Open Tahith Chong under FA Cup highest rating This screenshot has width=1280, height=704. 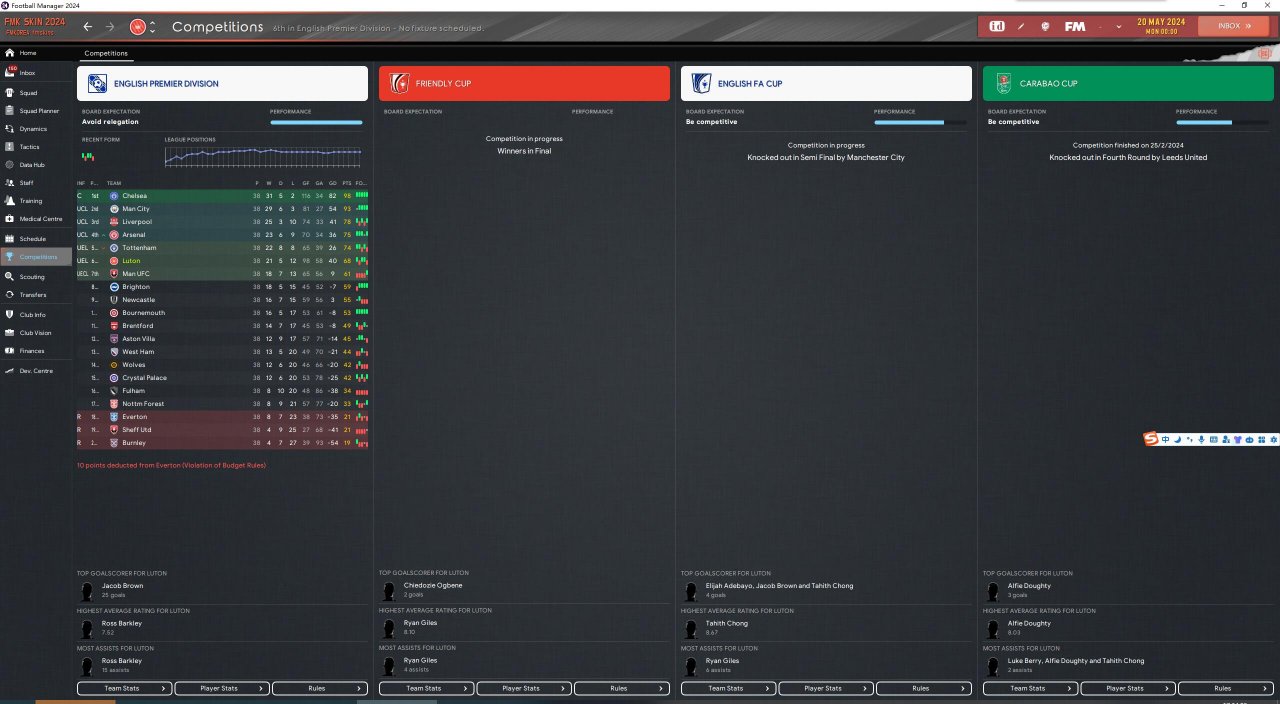(x=725, y=623)
